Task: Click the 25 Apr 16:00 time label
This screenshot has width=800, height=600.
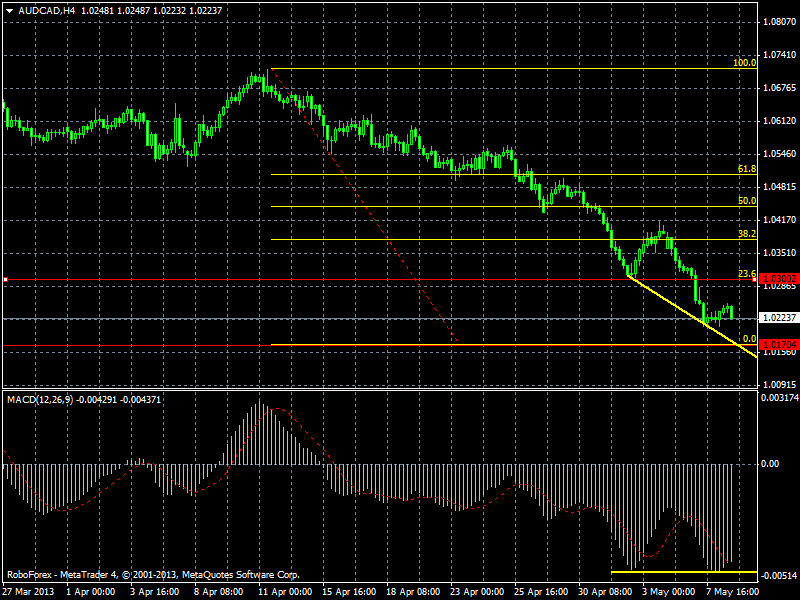Action: point(541,592)
